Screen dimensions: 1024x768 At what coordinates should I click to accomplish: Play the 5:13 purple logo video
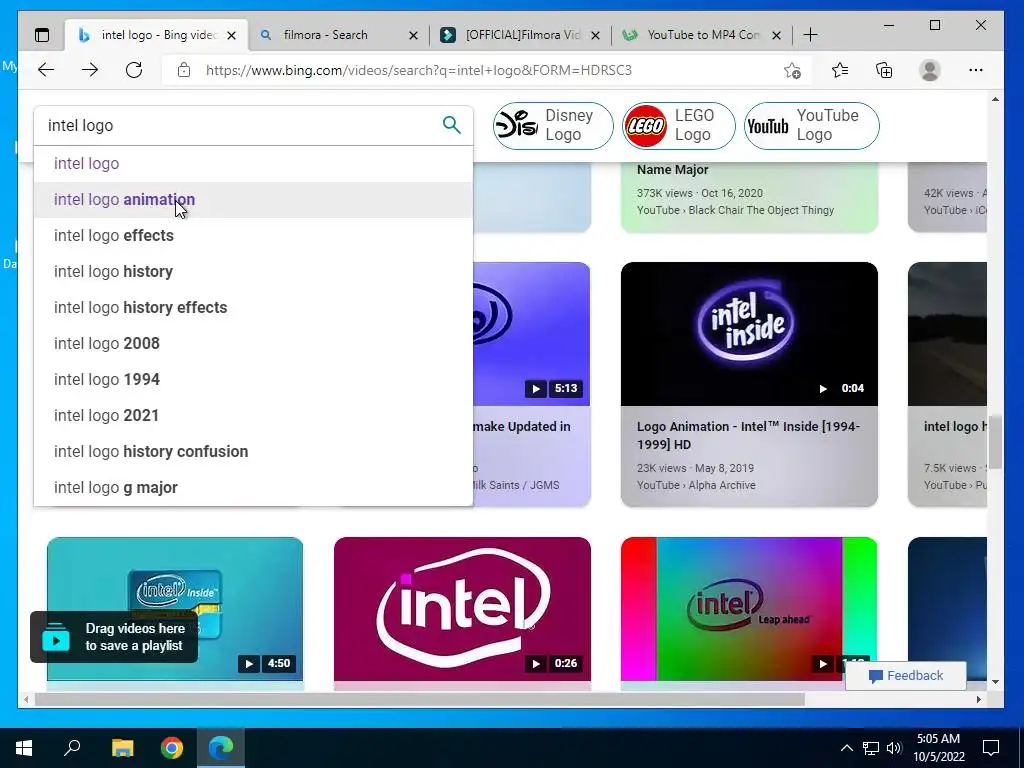[x=531, y=334]
